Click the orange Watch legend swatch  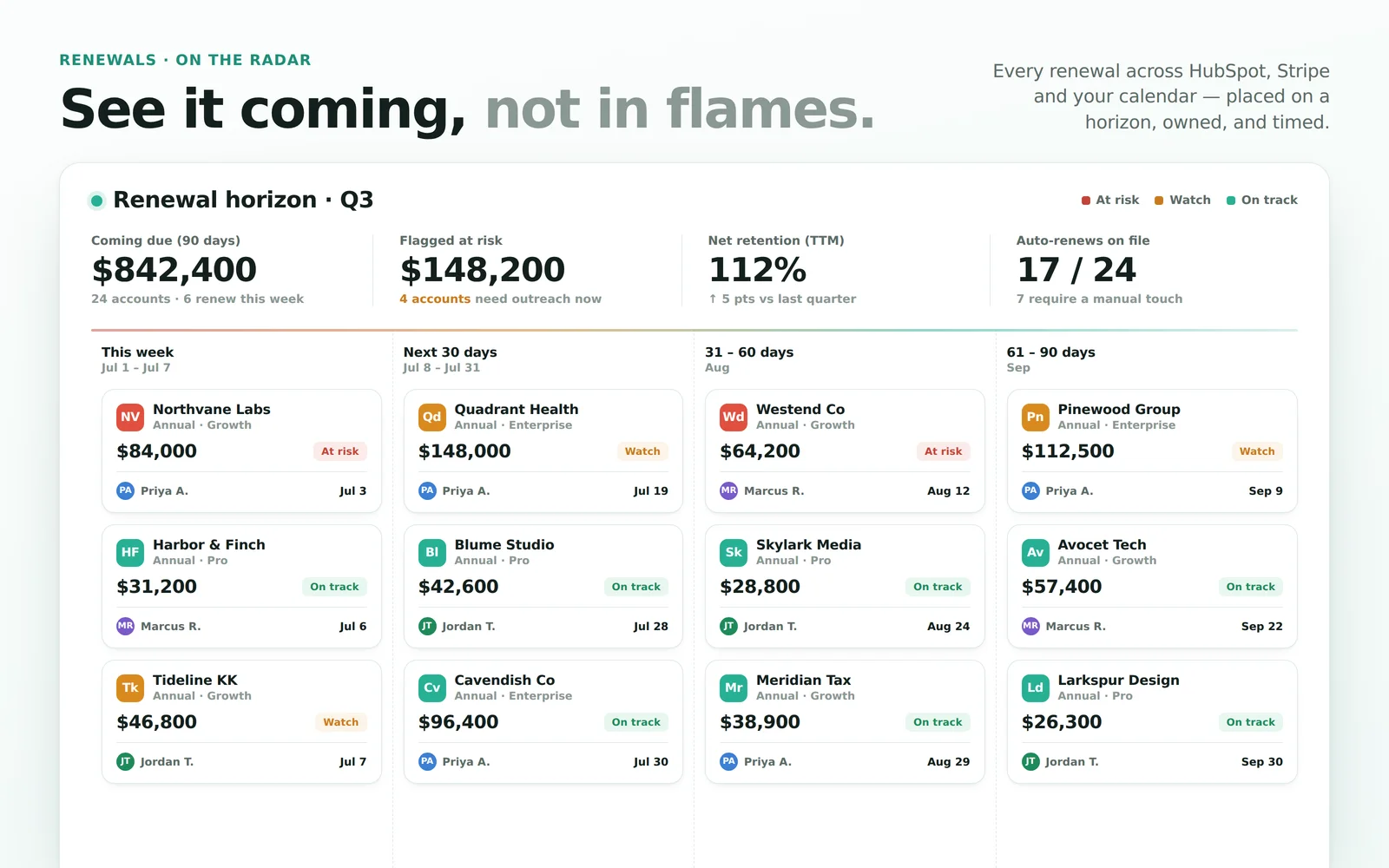(1159, 201)
